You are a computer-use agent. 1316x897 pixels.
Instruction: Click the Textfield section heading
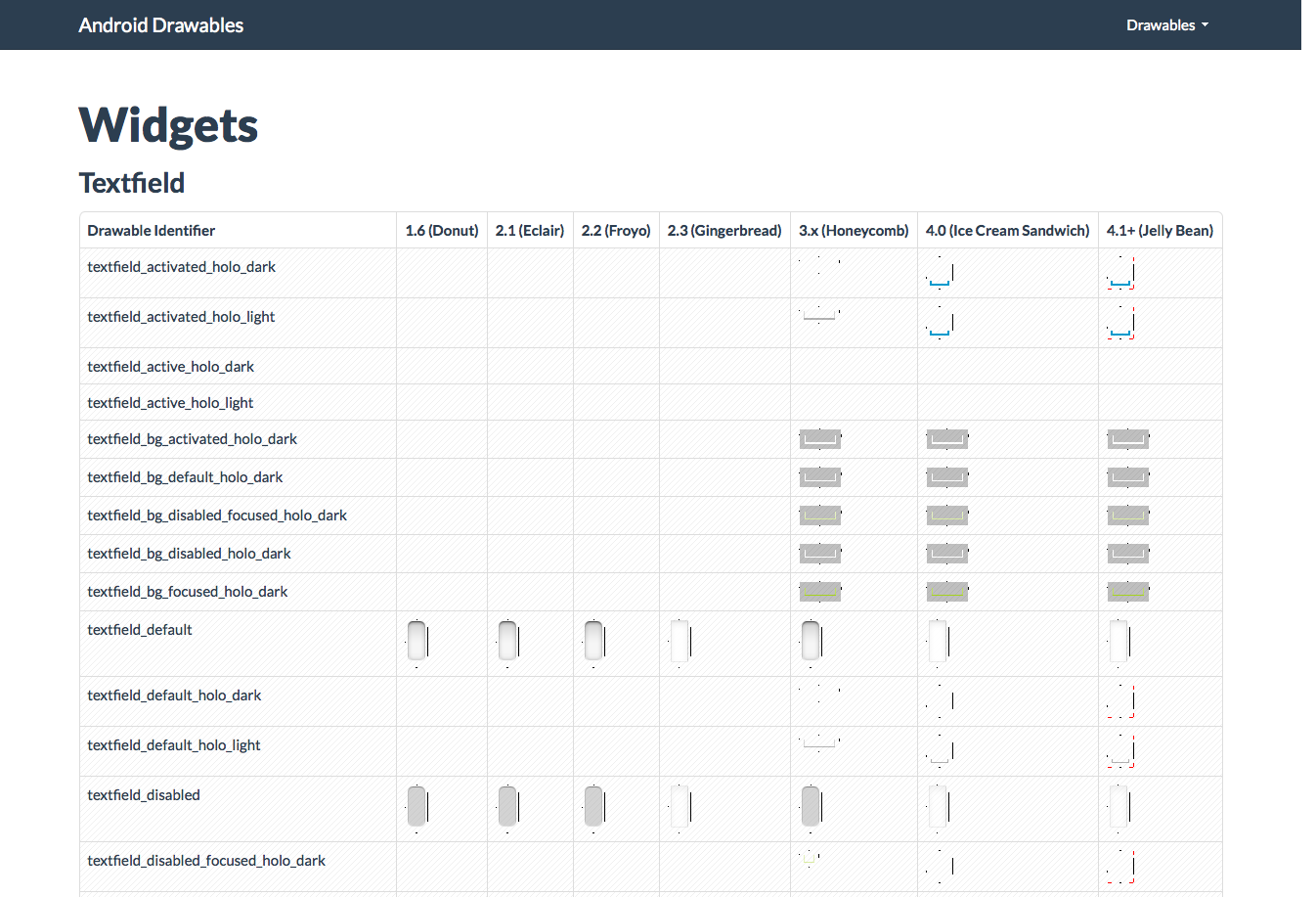[132, 183]
